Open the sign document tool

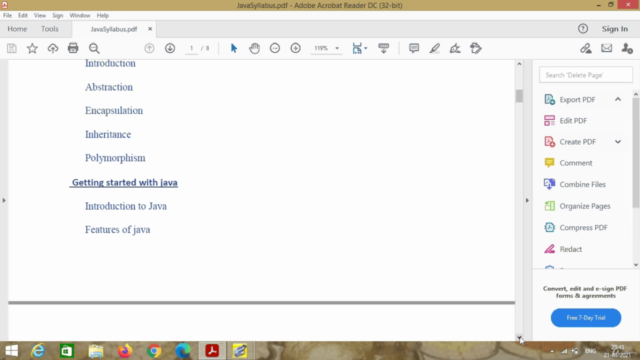(x=455, y=48)
